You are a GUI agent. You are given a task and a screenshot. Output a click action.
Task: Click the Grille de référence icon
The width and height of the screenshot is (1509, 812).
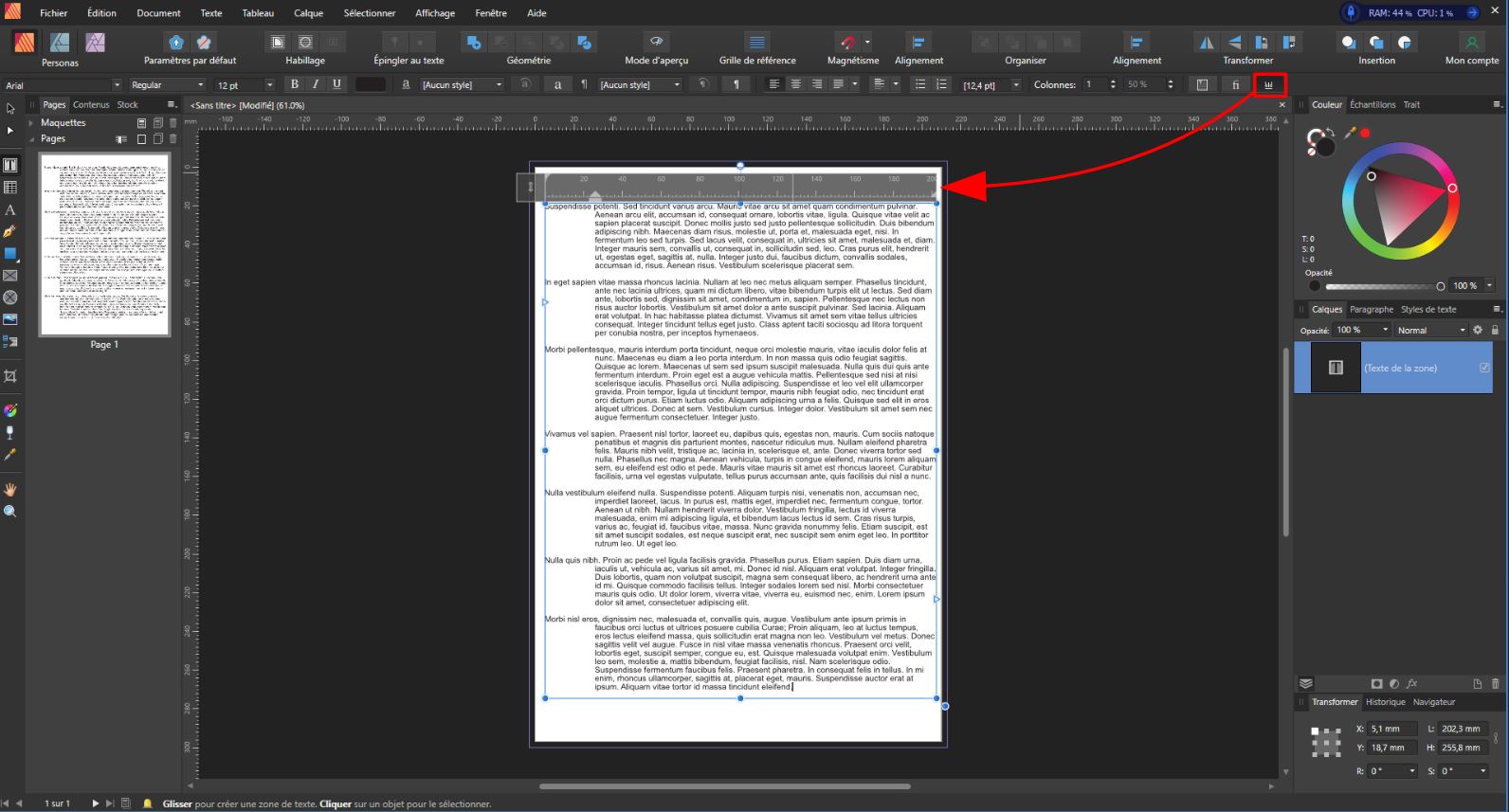[756, 42]
